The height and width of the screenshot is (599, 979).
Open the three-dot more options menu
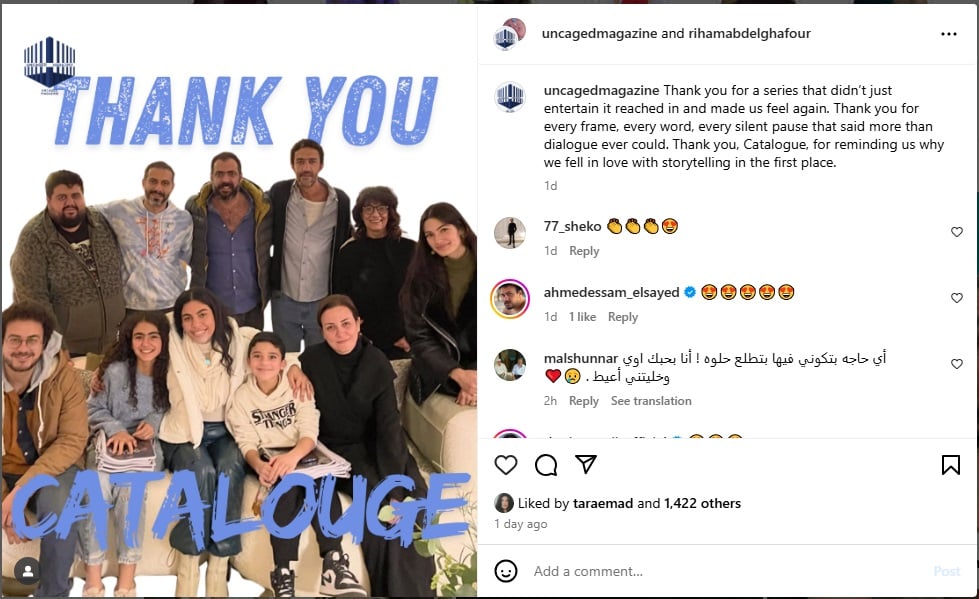click(948, 34)
